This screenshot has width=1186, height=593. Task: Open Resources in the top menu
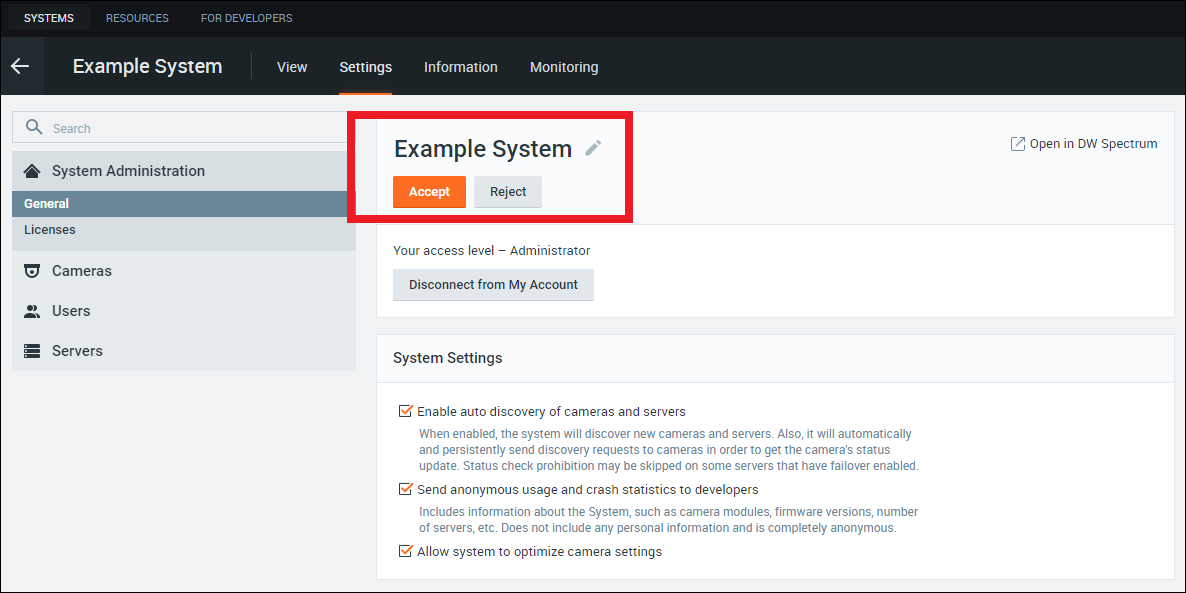(137, 18)
